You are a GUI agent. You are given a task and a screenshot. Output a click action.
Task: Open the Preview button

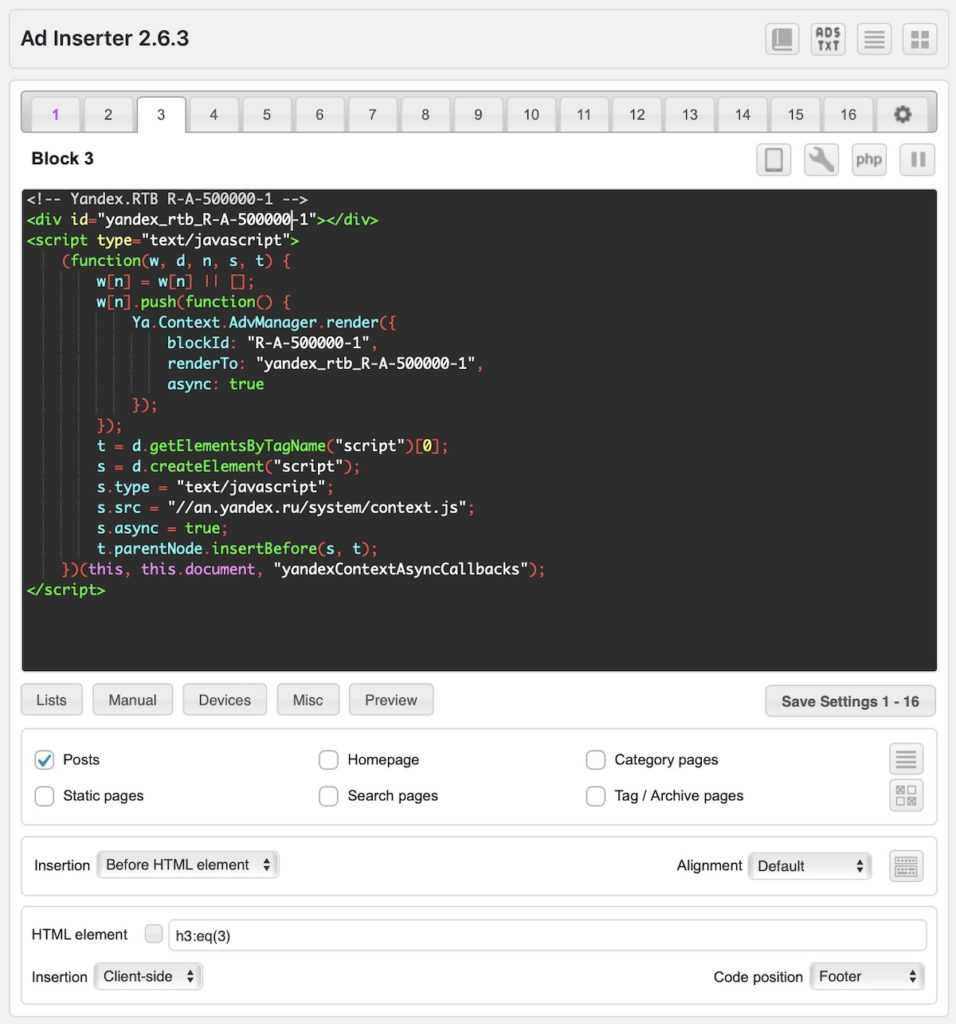point(391,700)
